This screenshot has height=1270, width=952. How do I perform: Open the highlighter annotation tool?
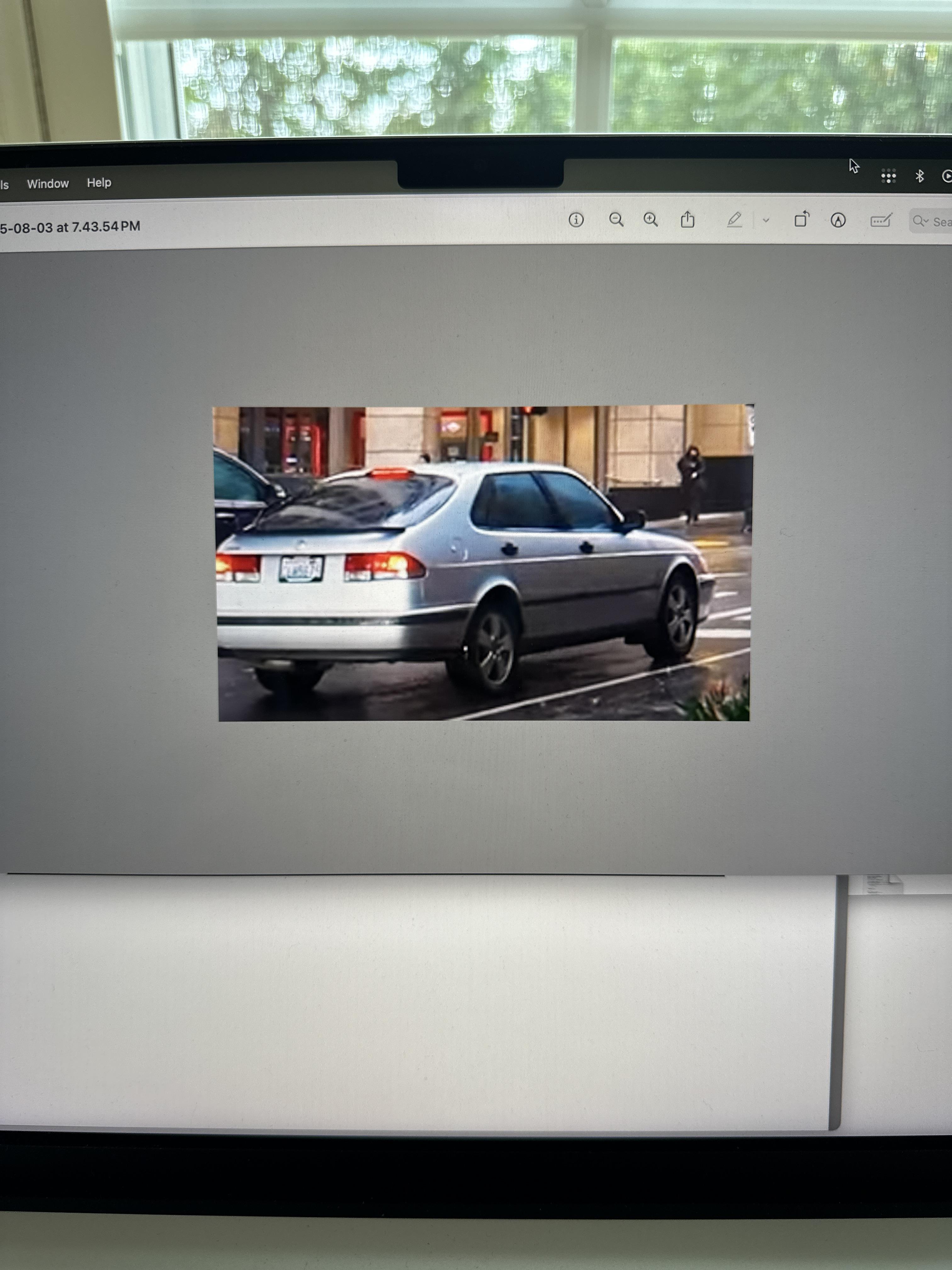point(837,219)
